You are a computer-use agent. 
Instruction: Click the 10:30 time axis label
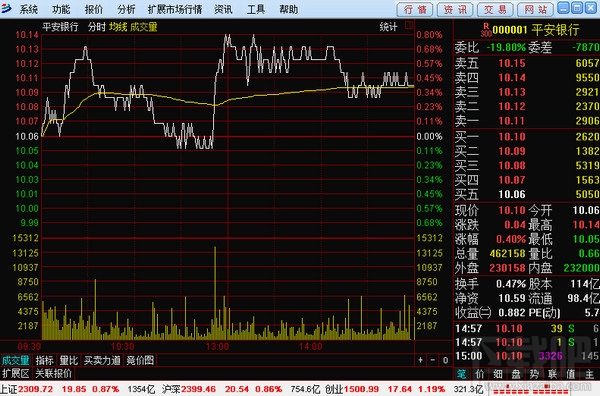tap(122, 347)
